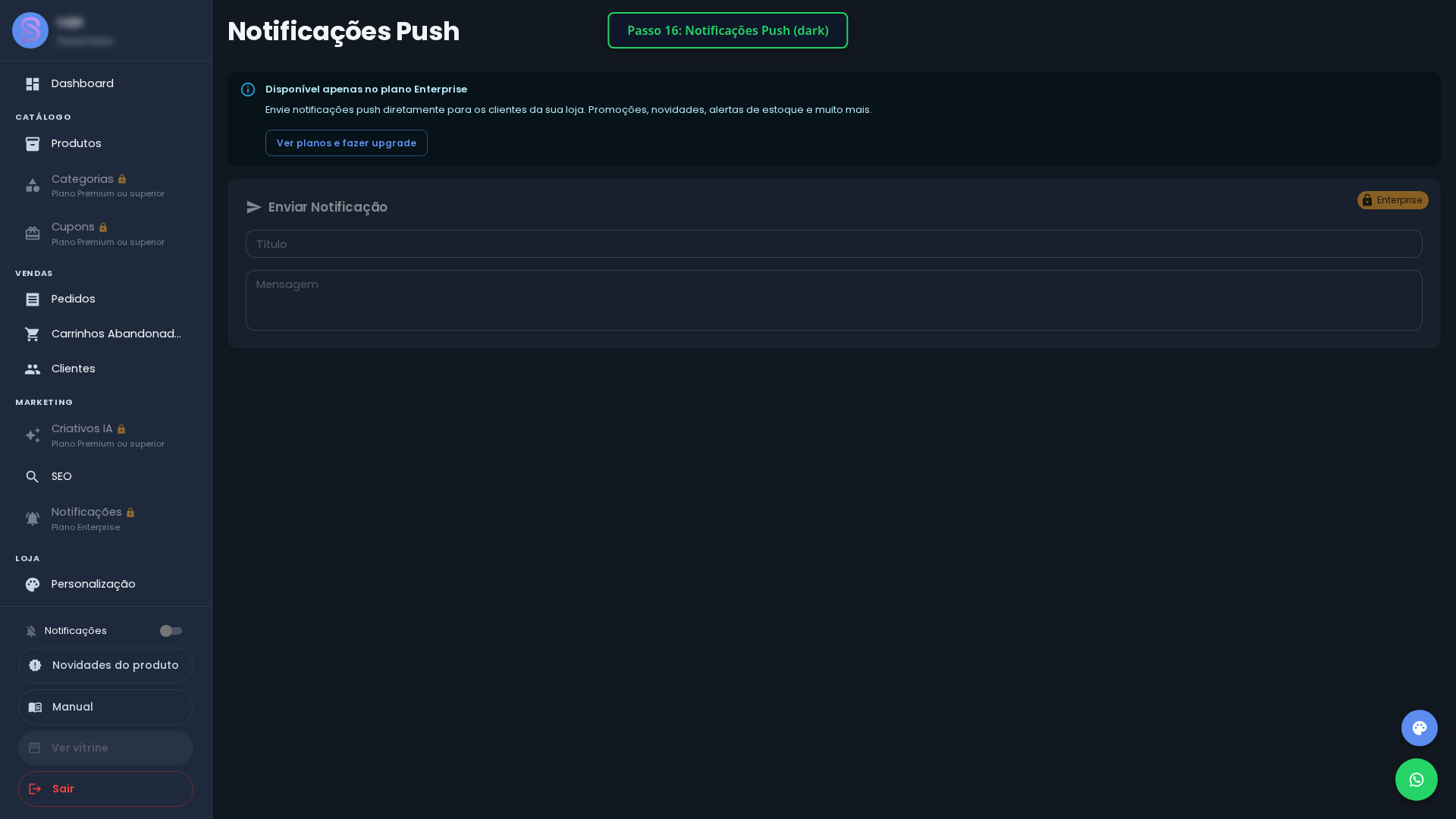Select locked Categorias menu item
This screenshot has height=819, width=1456.
coord(105,186)
